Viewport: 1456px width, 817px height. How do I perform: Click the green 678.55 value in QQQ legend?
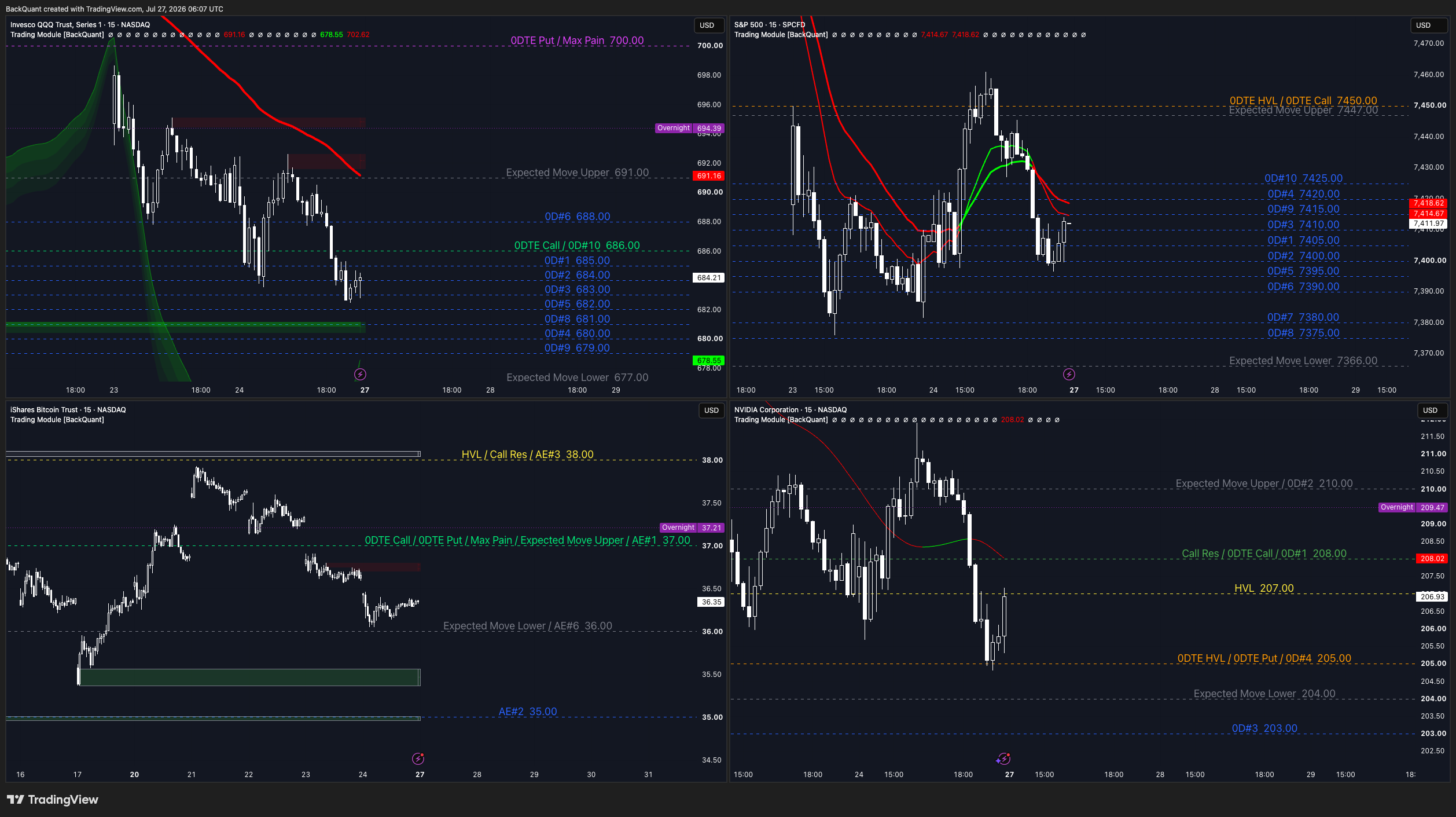tap(331, 35)
